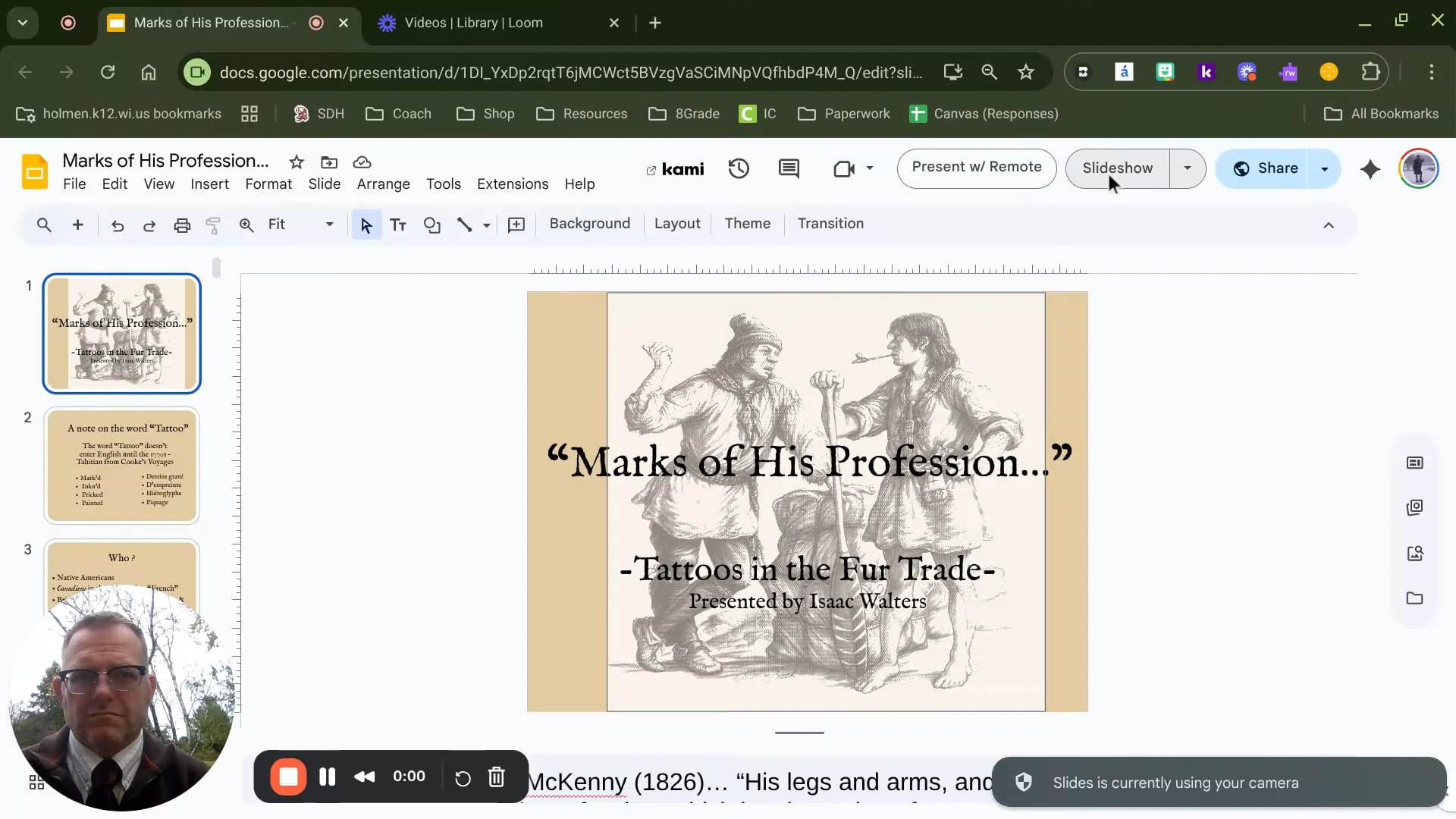Viewport: 1456px width, 819px height.
Task: Open the Slideshow options dropdown arrow
Action: 1188,168
